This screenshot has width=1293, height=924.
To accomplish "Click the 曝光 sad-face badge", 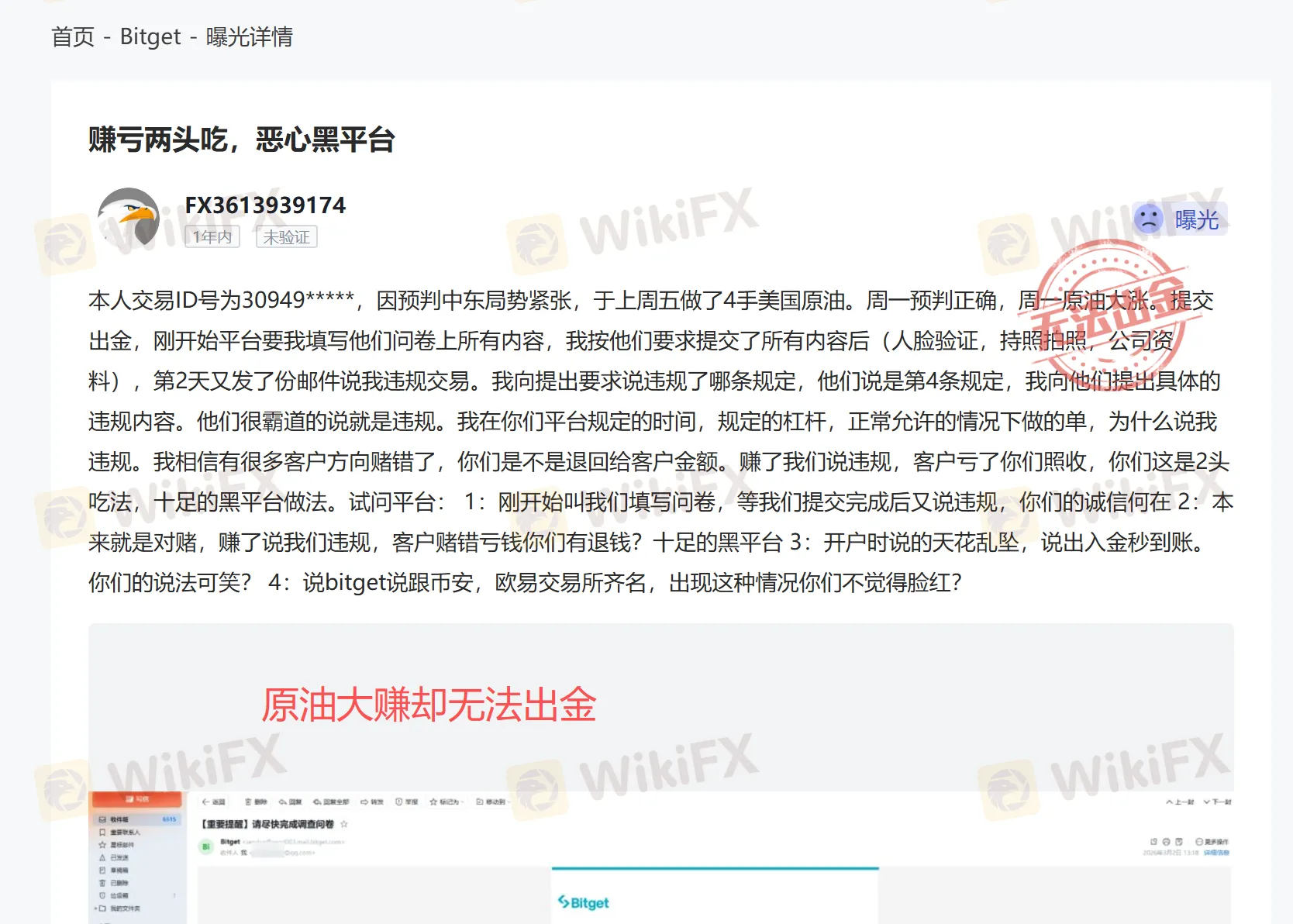I will [1179, 219].
